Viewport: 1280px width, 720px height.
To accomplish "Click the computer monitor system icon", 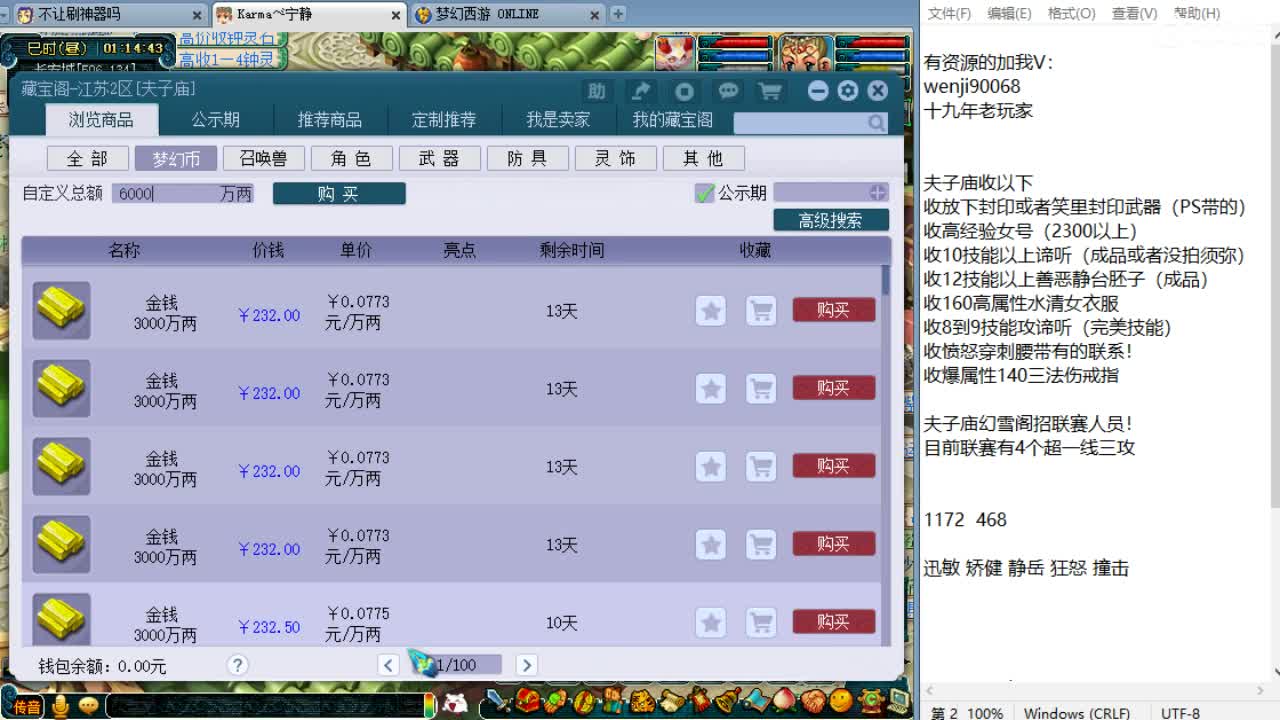I will (x=898, y=700).
